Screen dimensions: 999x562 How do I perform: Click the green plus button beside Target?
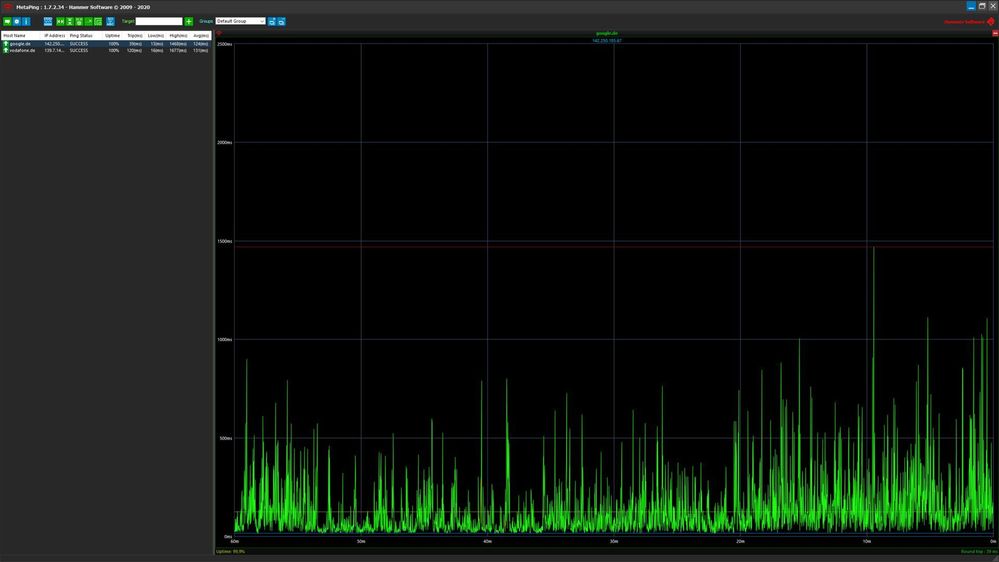(189, 21)
